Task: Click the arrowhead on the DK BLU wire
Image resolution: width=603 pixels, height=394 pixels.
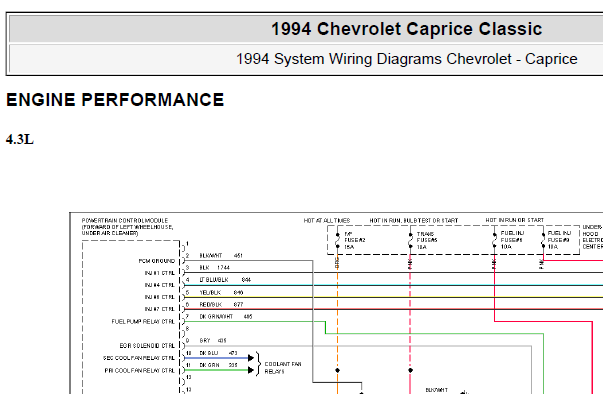Action: pyautogui.click(x=251, y=358)
